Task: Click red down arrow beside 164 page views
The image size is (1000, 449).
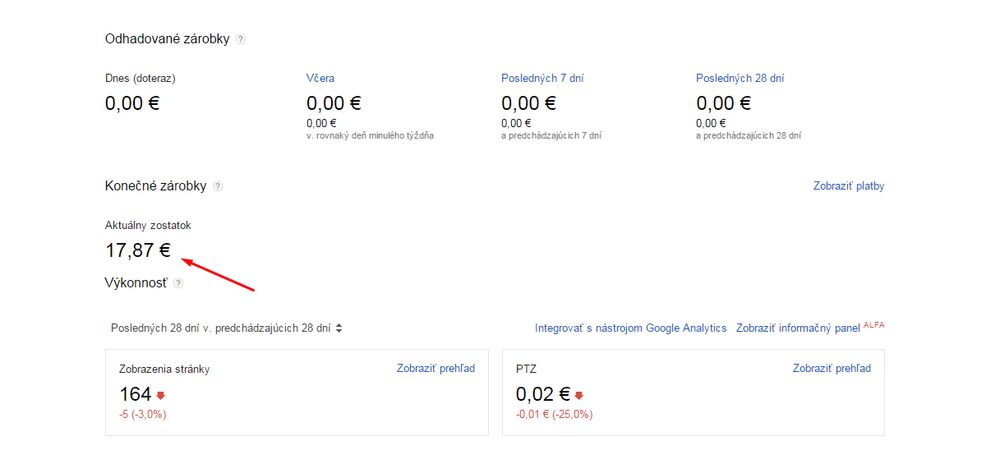Action: [160, 395]
